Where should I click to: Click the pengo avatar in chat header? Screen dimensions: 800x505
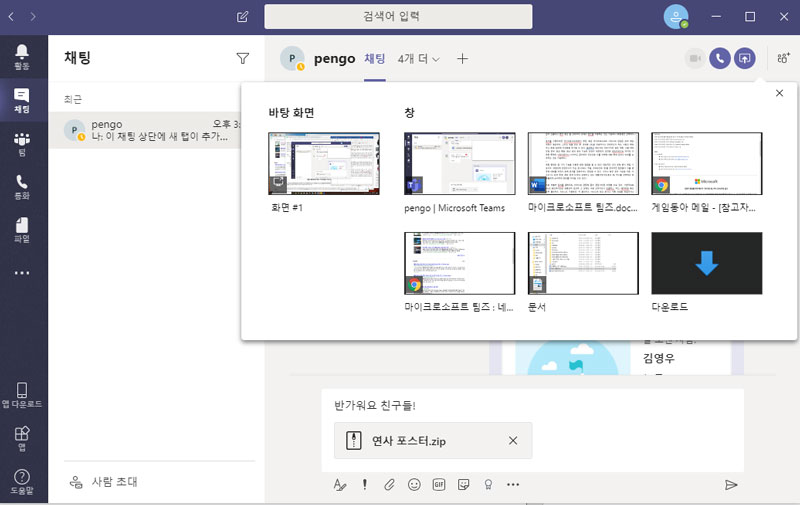click(292, 59)
